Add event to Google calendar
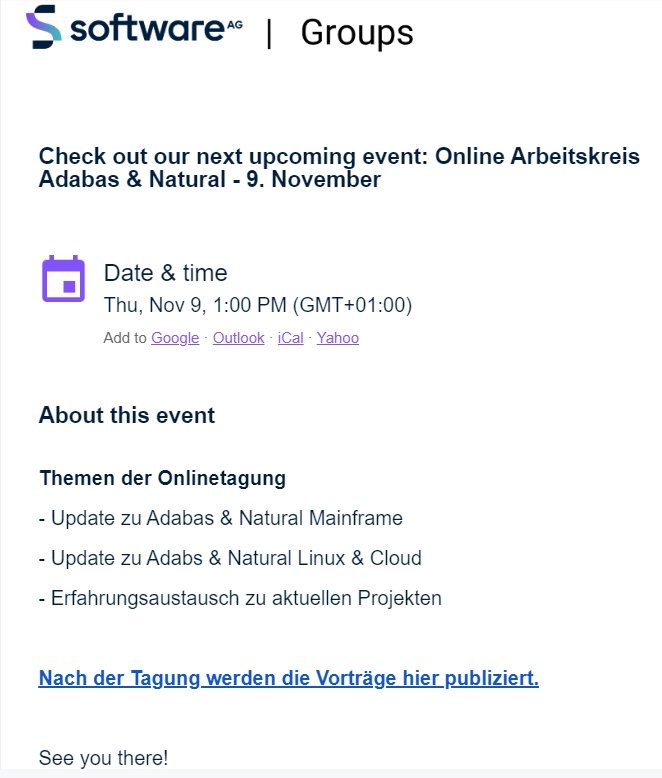This screenshot has height=778, width=662. (x=175, y=338)
